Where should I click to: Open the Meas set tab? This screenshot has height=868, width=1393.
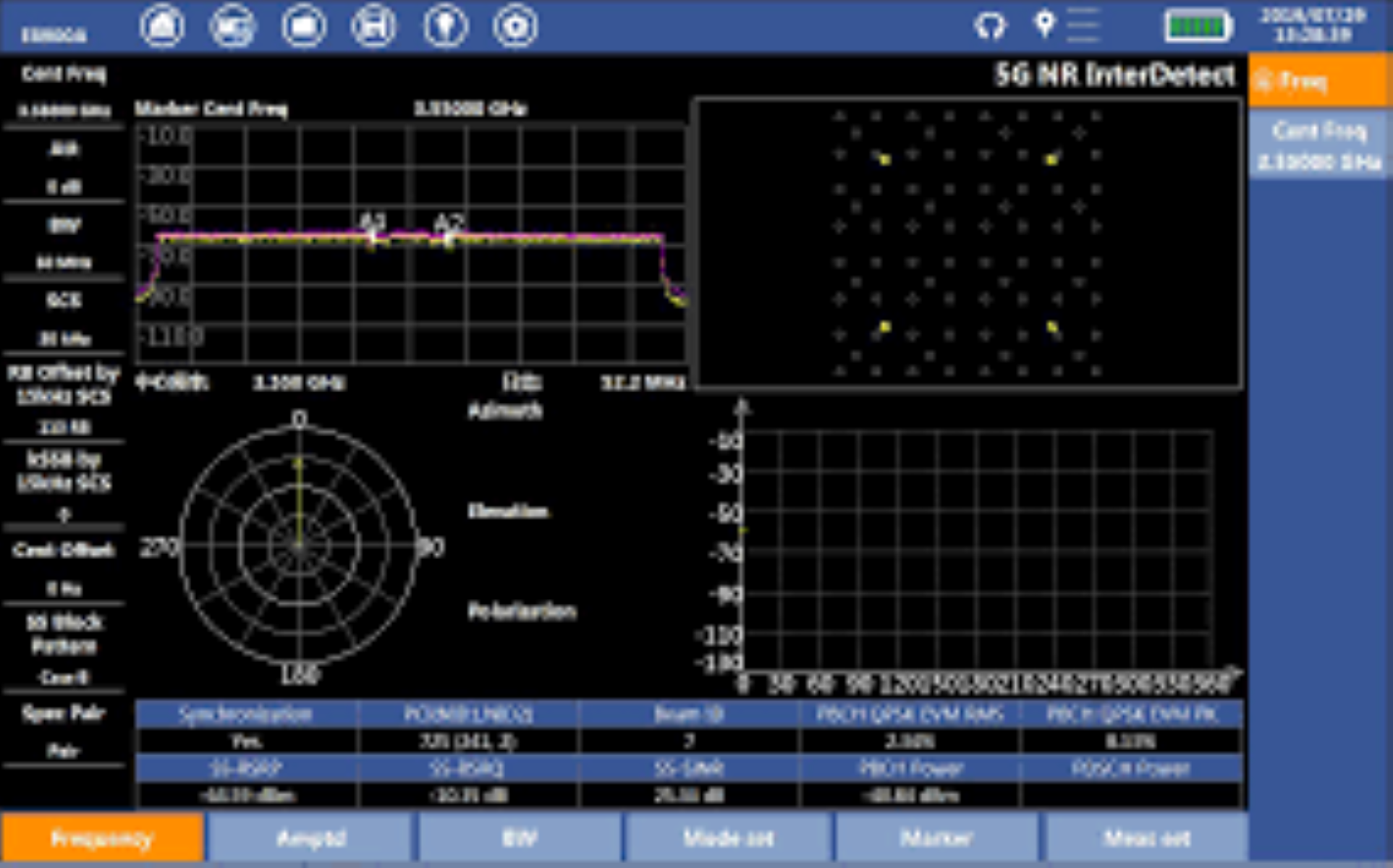(x=1146, y=838)
